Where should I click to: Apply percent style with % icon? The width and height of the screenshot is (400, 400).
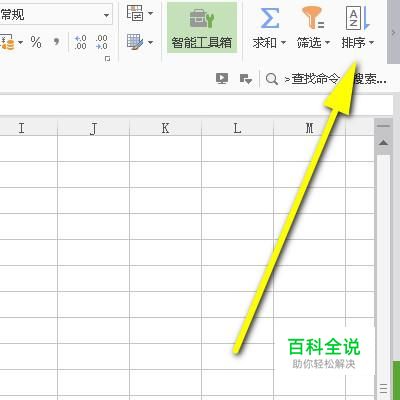point(36,42)
